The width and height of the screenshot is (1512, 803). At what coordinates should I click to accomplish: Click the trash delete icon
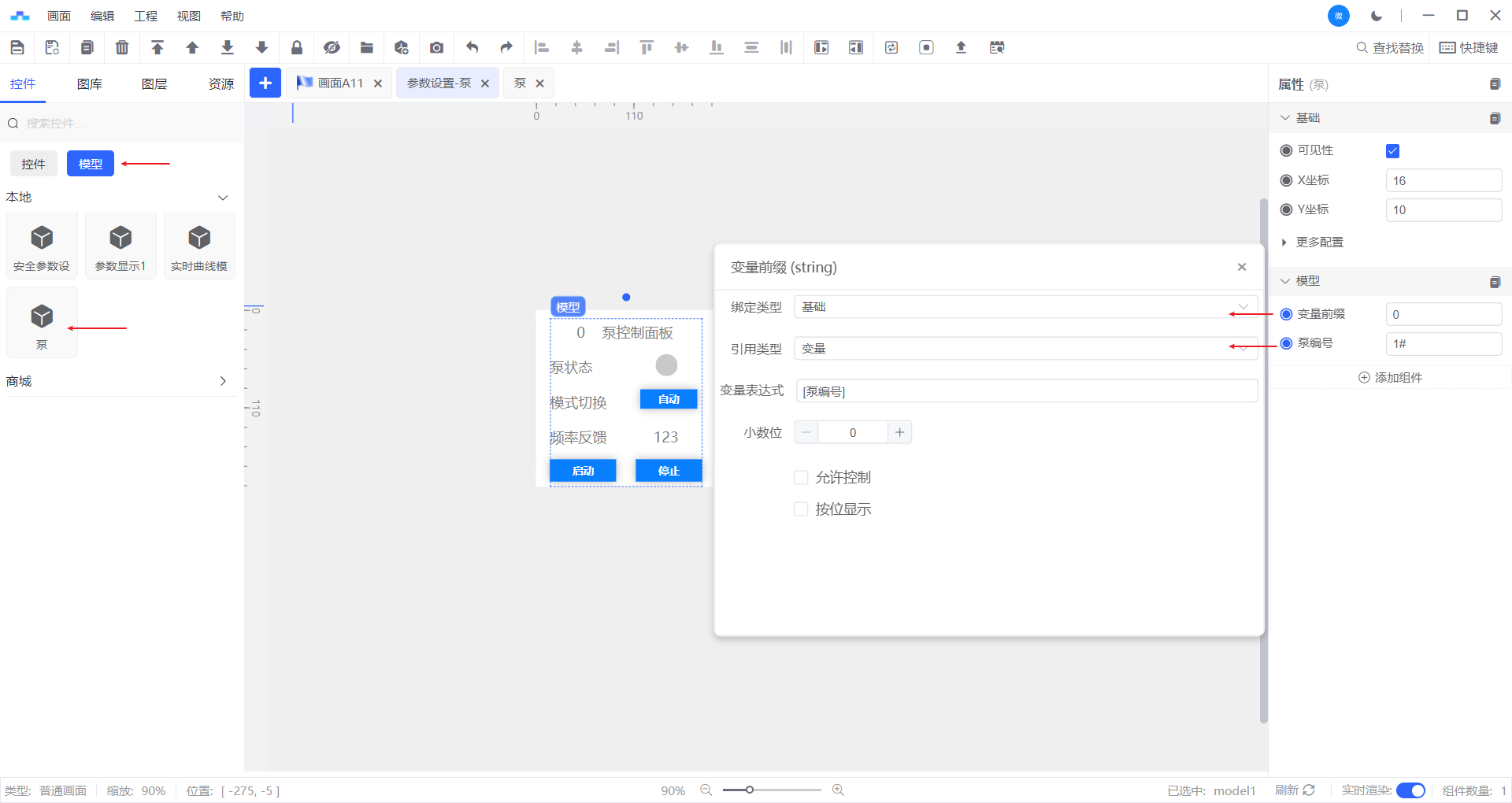point(122,48)
